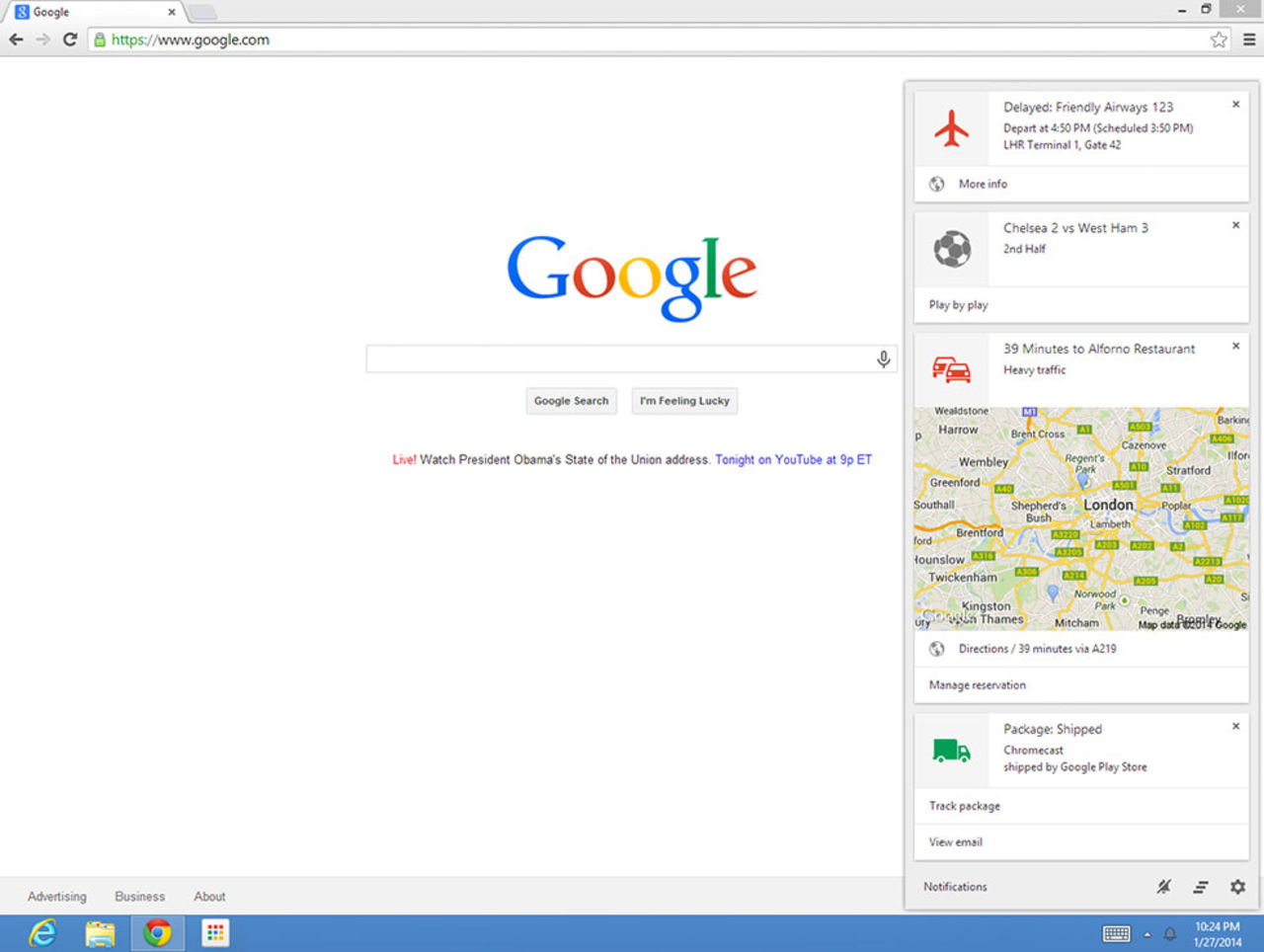
Task: Click the I'm Feeling Lucky button
Action: pyautogui.click(x=683, y=401)
